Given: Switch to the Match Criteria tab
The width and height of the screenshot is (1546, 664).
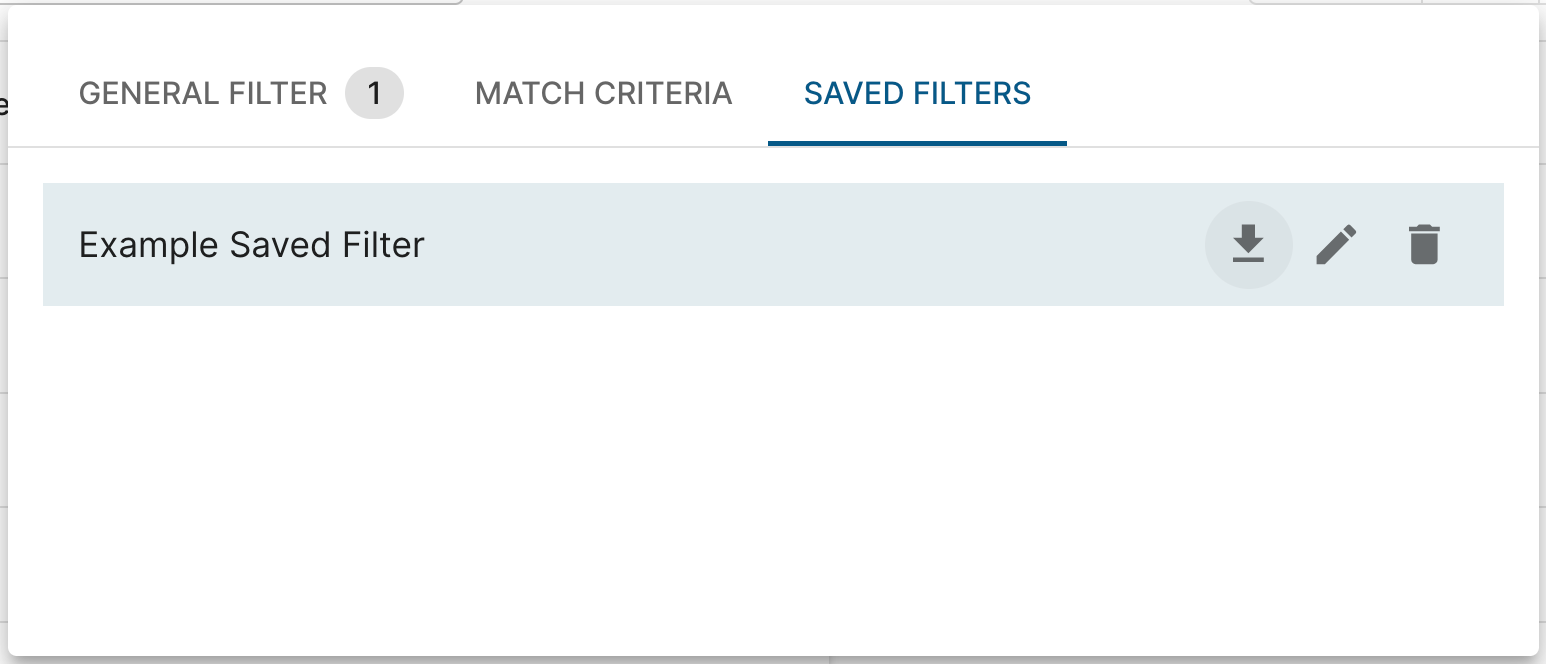Looking at the screenshot, I should tap(603, 94).
